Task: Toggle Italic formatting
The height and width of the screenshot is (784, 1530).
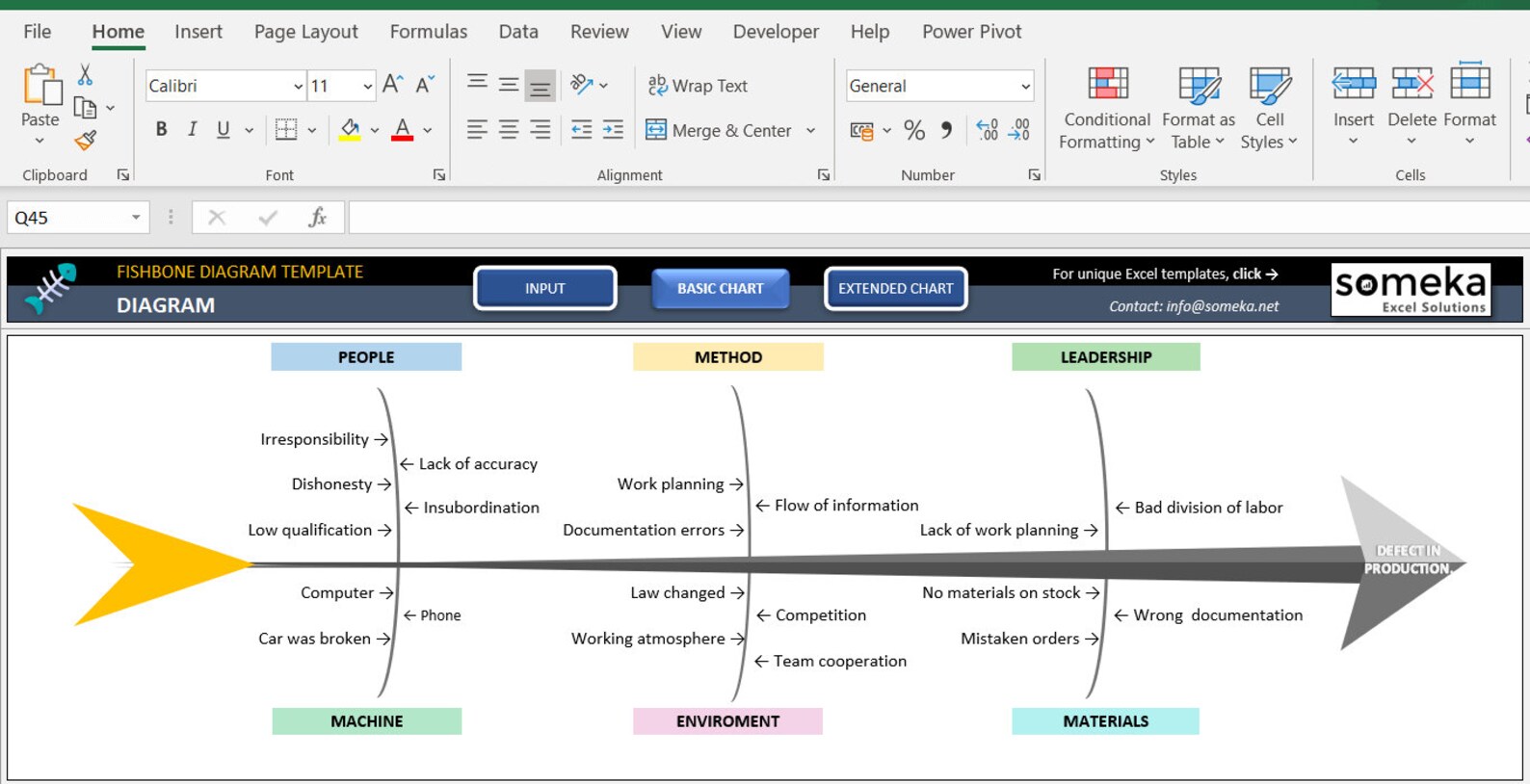Action: tap(192, 130)
